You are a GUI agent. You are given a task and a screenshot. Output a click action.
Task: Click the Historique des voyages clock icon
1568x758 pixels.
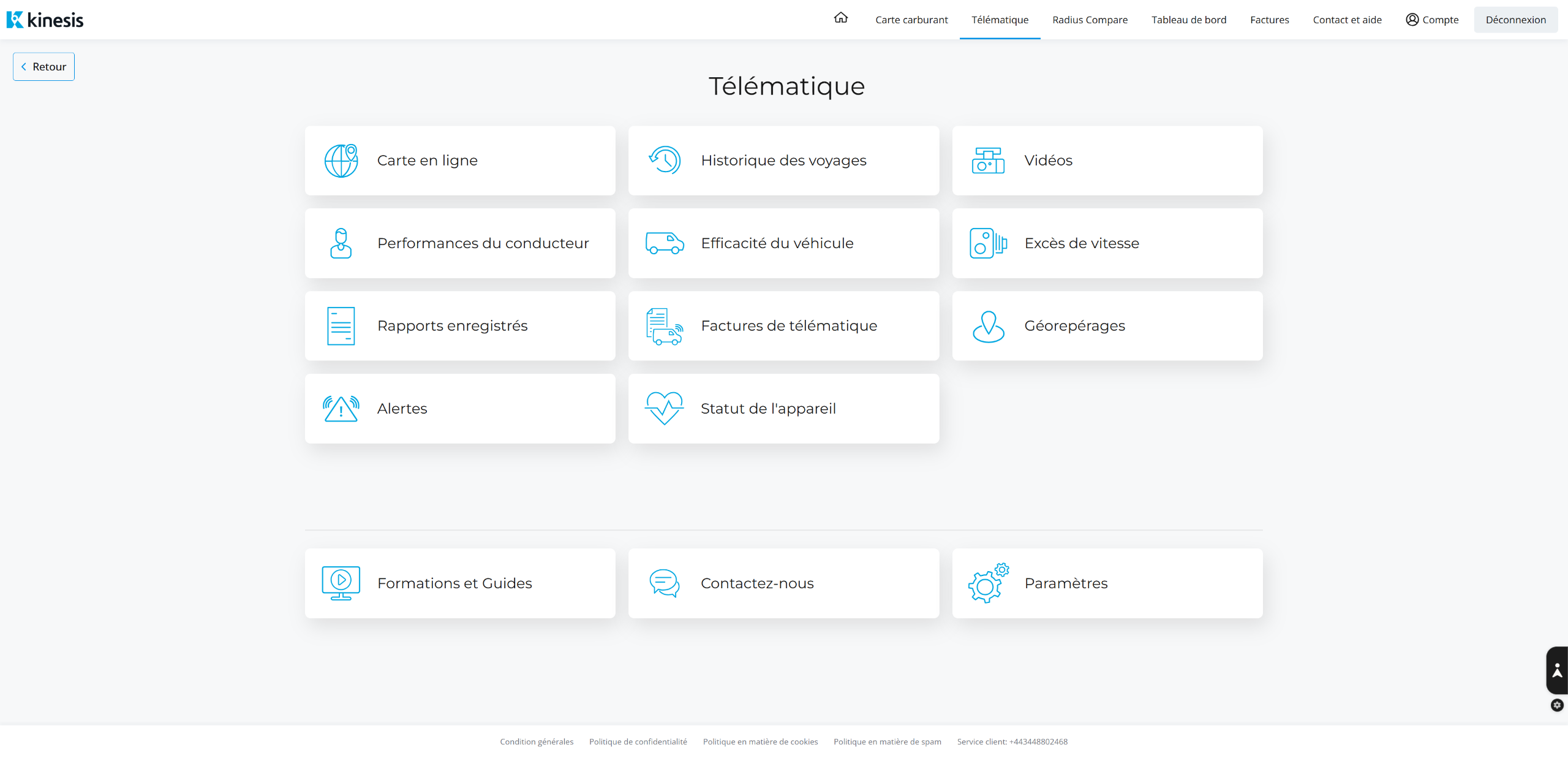(x=665, y=161)
